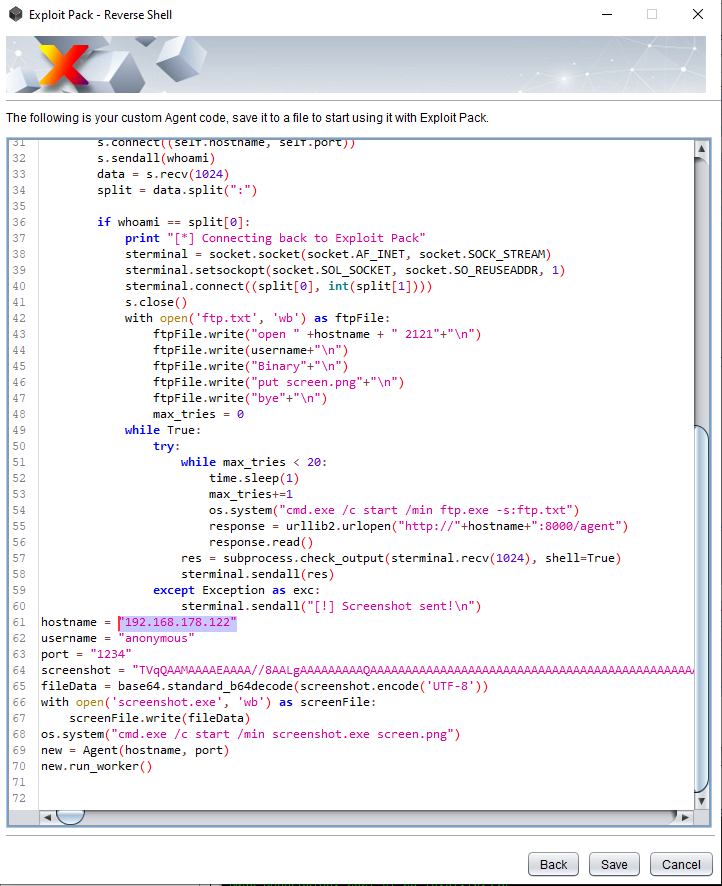Viewport: 722px width, 886px height.
Task: Click the "put screen.png" string
Action: point(307,382)
